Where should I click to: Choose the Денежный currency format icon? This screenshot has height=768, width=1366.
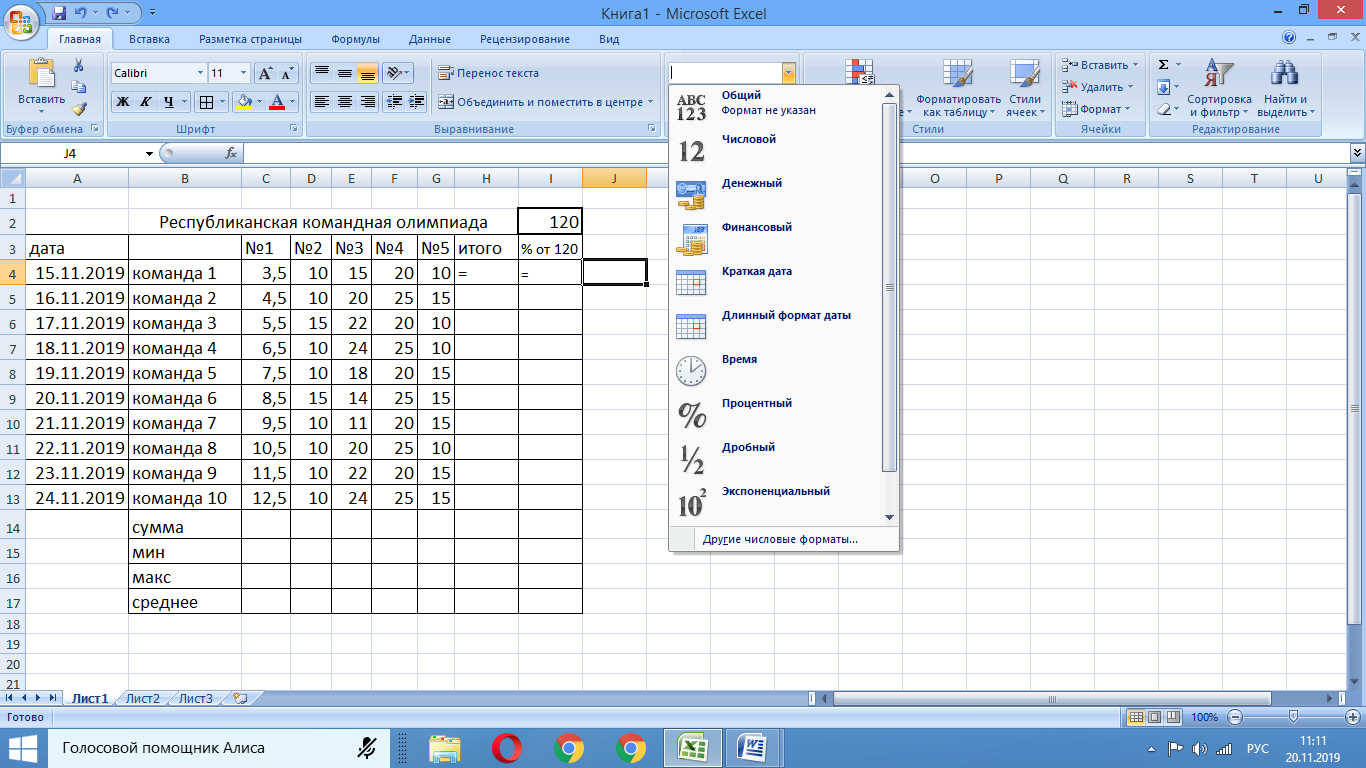pyautogui.click(x=691, y=194)
